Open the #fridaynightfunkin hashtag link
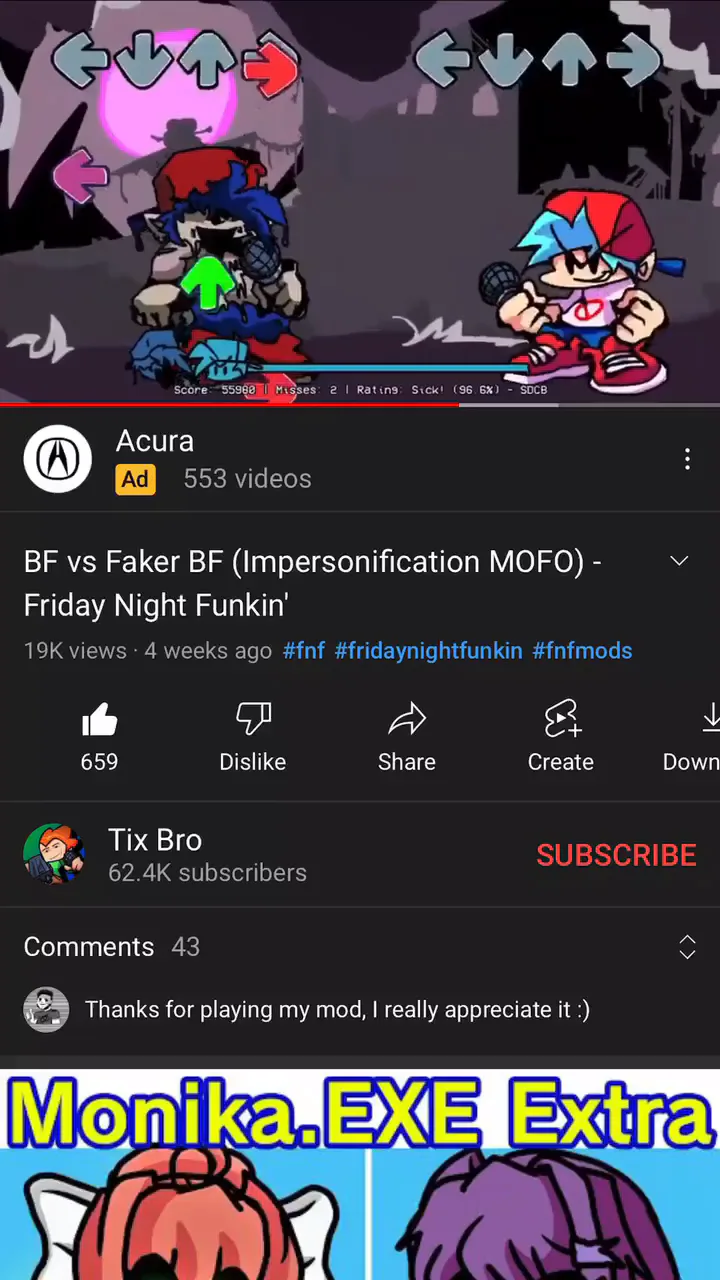Viewport: 720px width, 1280px height. click(x=428, y=651)
